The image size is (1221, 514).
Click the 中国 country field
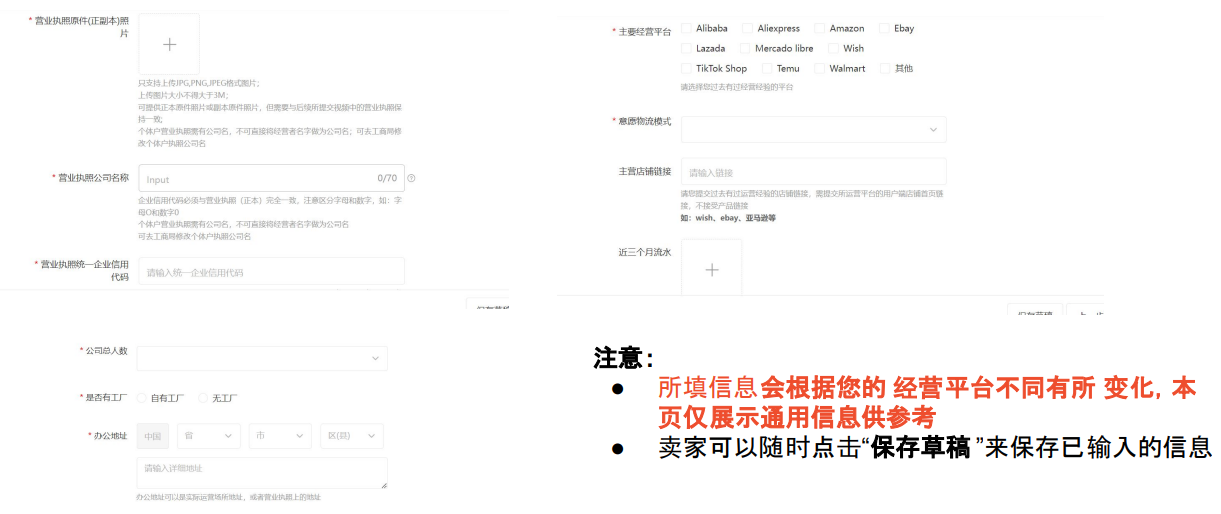point(153,436)
